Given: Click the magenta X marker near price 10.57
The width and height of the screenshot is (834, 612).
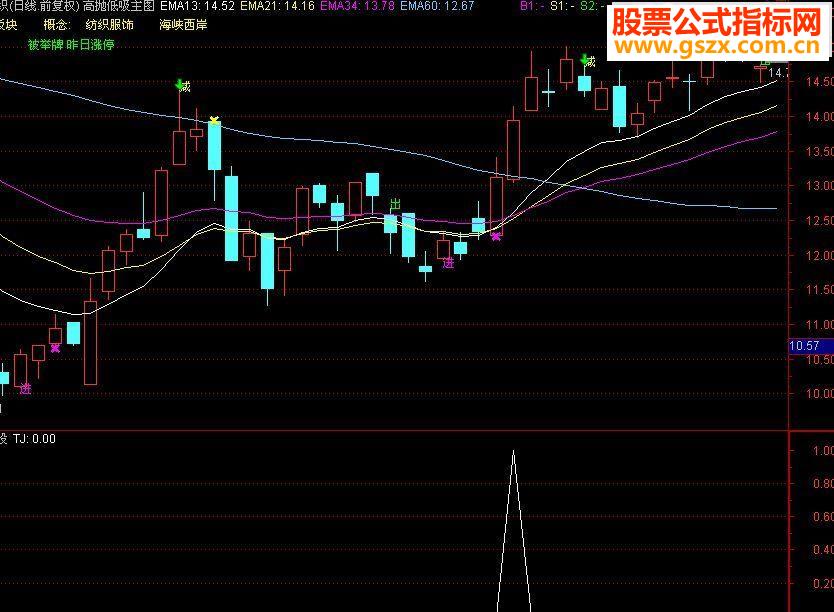Looking at the screenshot, I should tap(55, 348).
